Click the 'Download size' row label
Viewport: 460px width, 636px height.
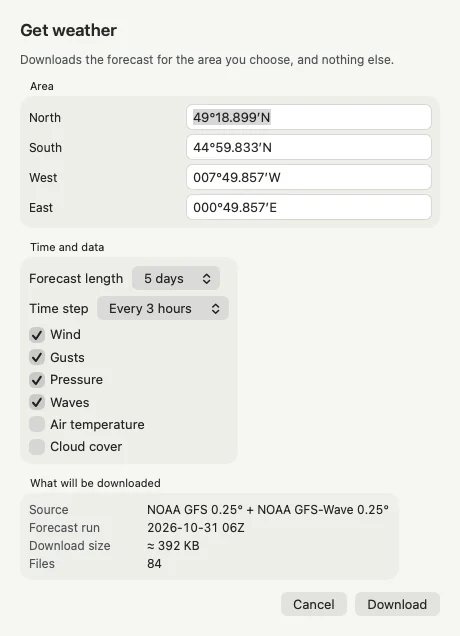coord(69,546)
